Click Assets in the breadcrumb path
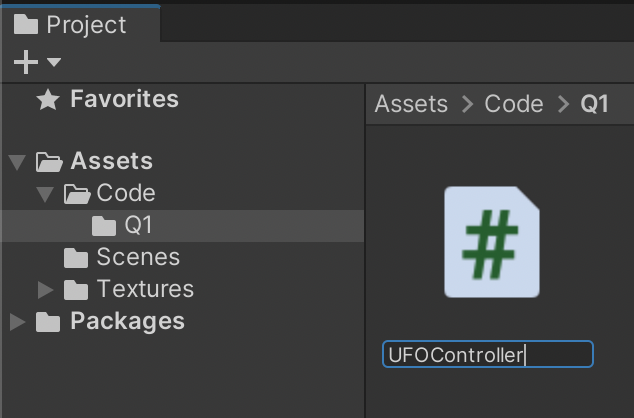Viewport: 634px width, 418px height. tap(411, 104)
